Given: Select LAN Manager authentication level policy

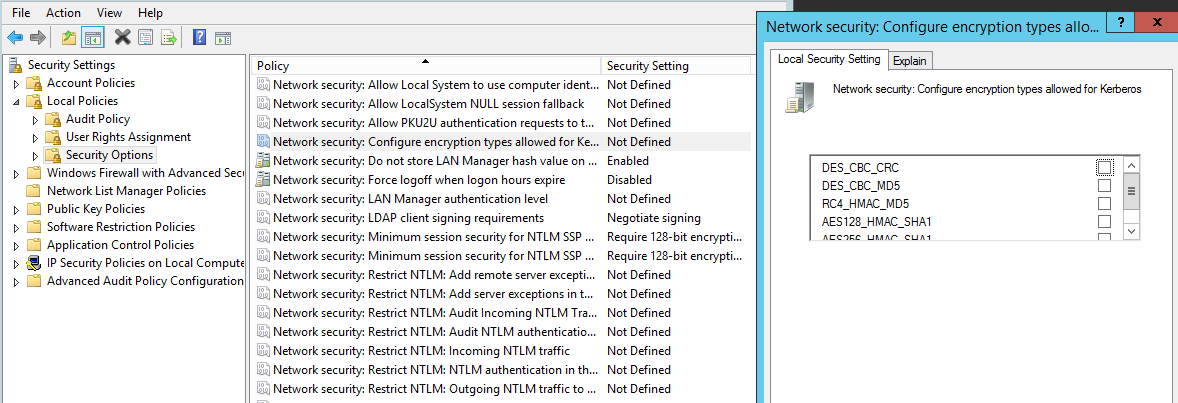Looking at the screenshot, I should click(410, 199).
